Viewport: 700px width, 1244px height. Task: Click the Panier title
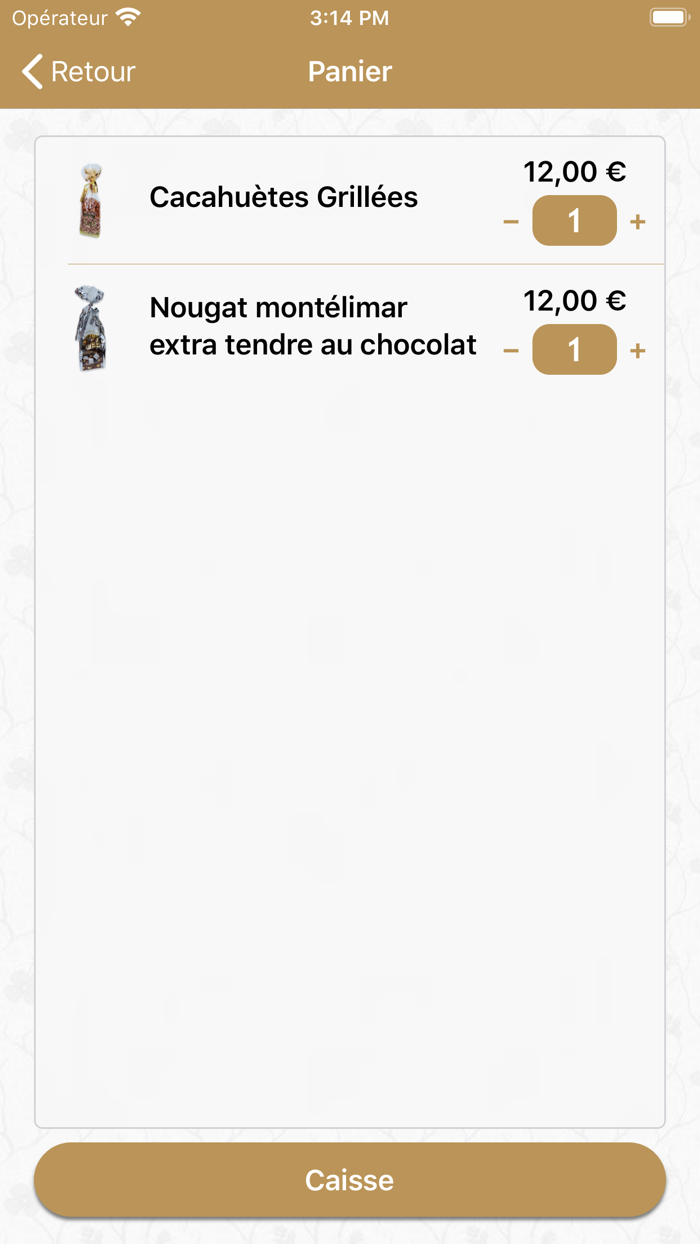[349, 72]
